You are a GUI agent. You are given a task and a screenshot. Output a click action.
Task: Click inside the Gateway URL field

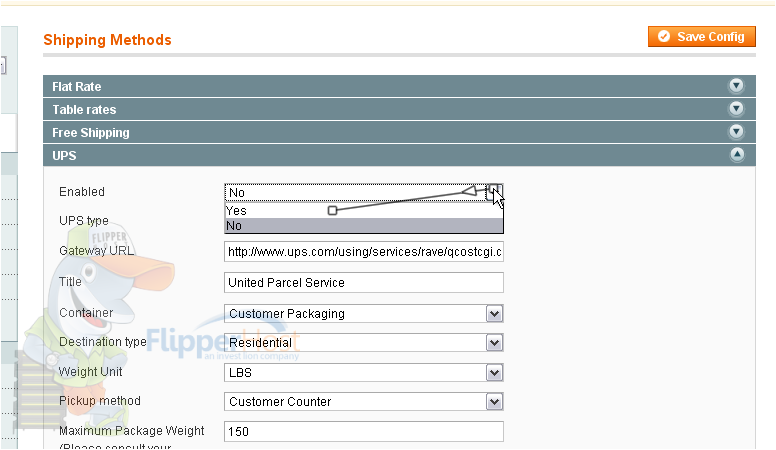(x=364, y=252)
